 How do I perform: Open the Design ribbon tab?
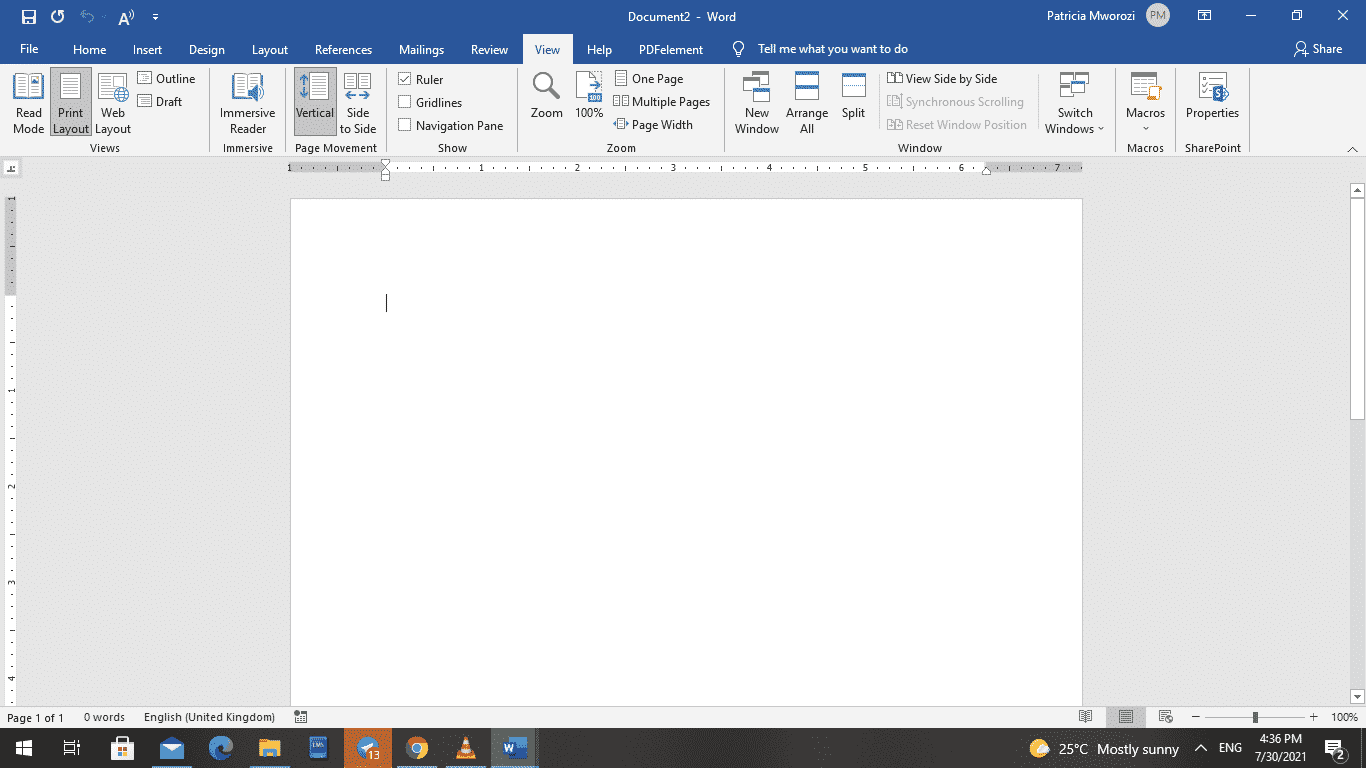206,49
